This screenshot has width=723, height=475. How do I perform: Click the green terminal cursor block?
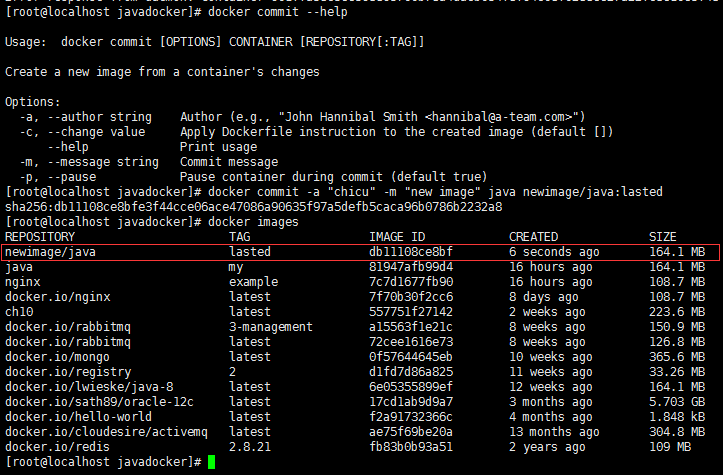(x=211, y=462)
